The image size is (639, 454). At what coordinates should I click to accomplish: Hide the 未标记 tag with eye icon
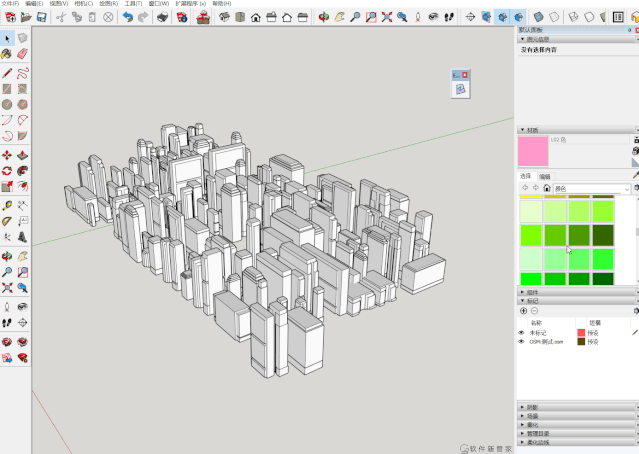click(x=521, y=333)
